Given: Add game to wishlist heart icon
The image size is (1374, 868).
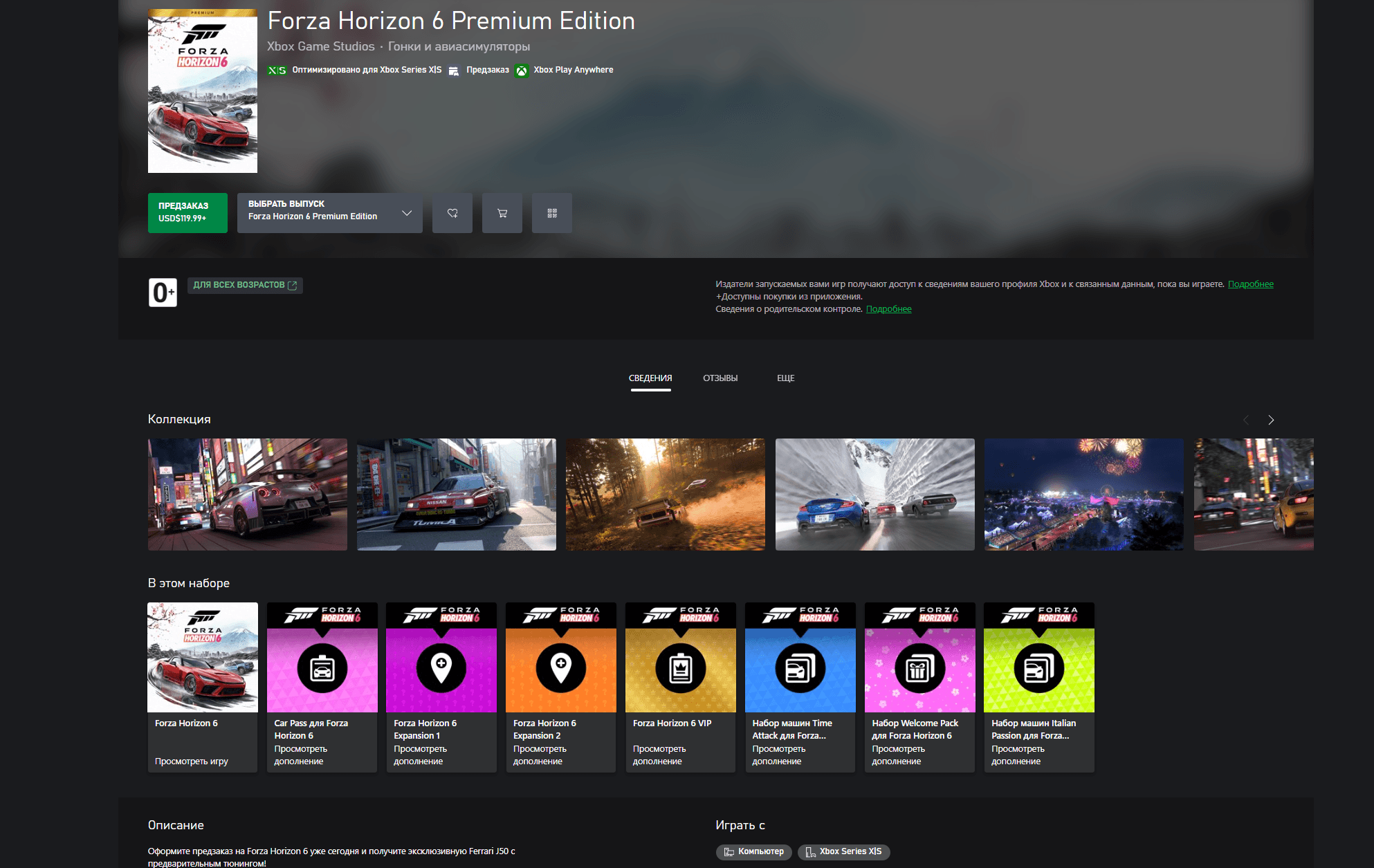Looking at the screenshot, I should tap(452, 213).
